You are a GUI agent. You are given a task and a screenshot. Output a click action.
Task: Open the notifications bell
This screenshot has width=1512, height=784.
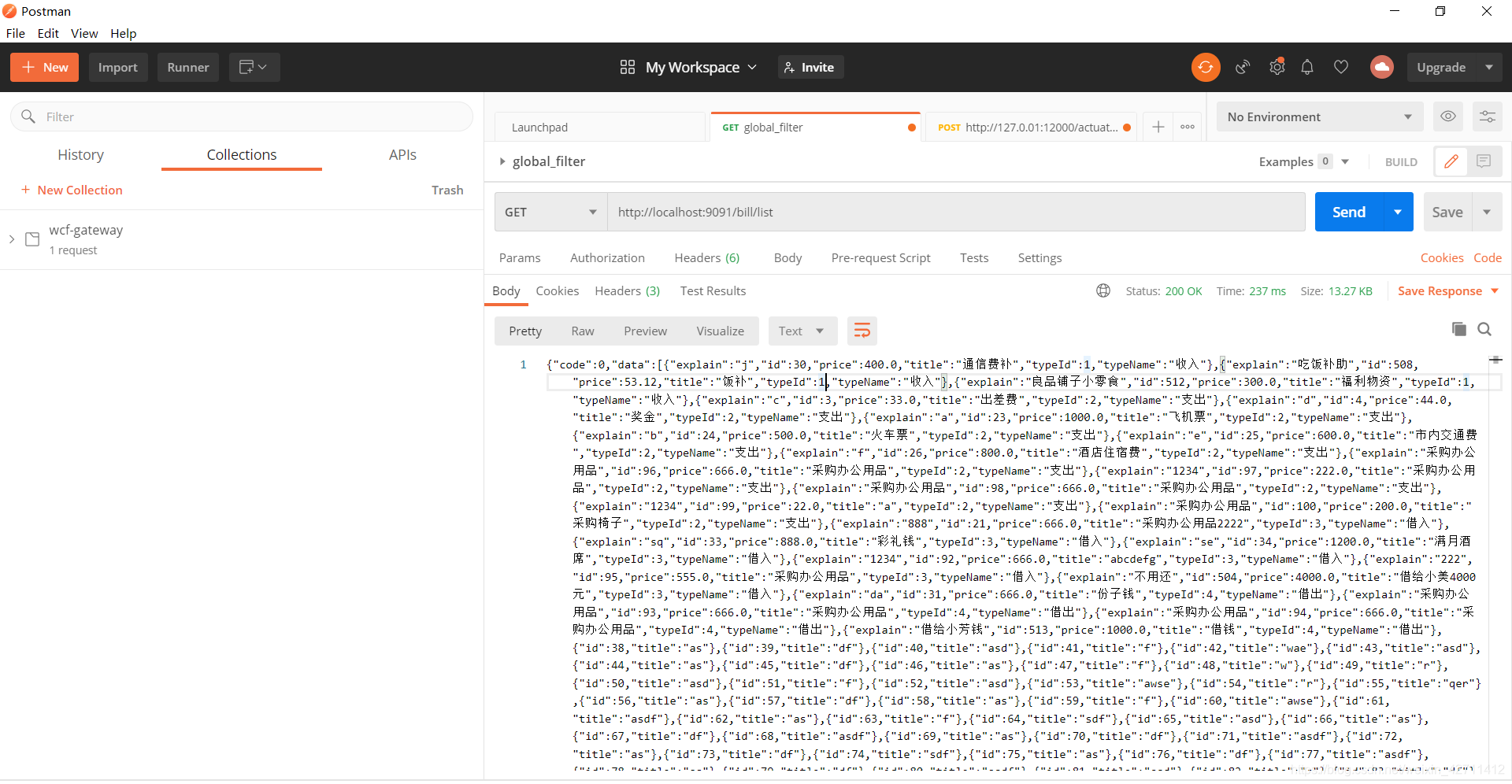(x=1307, y=68)
